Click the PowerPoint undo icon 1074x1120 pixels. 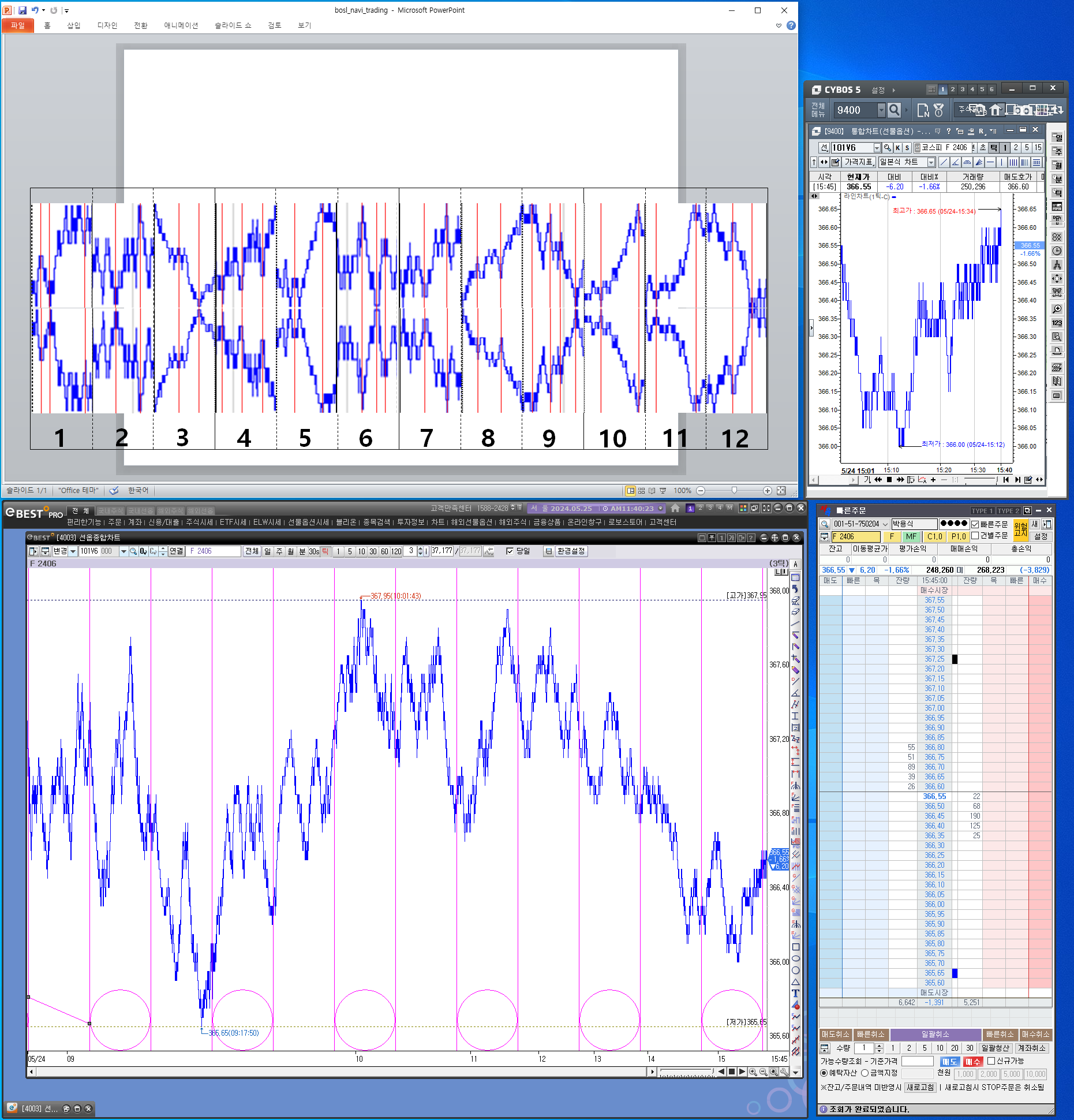[35, 10]
